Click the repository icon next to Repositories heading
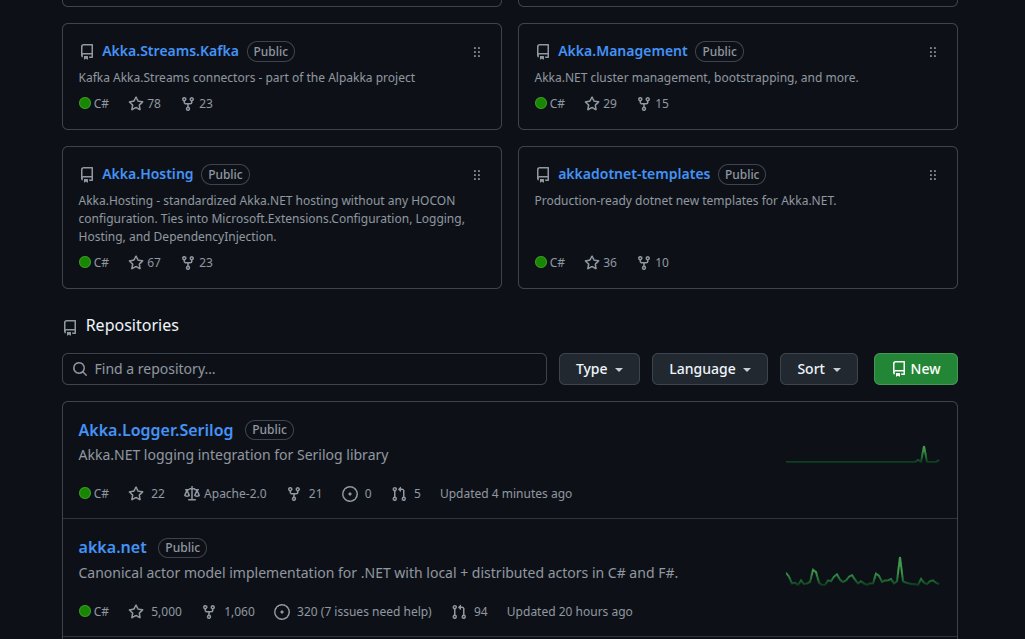1025x639 pixels. coord(70,327)
